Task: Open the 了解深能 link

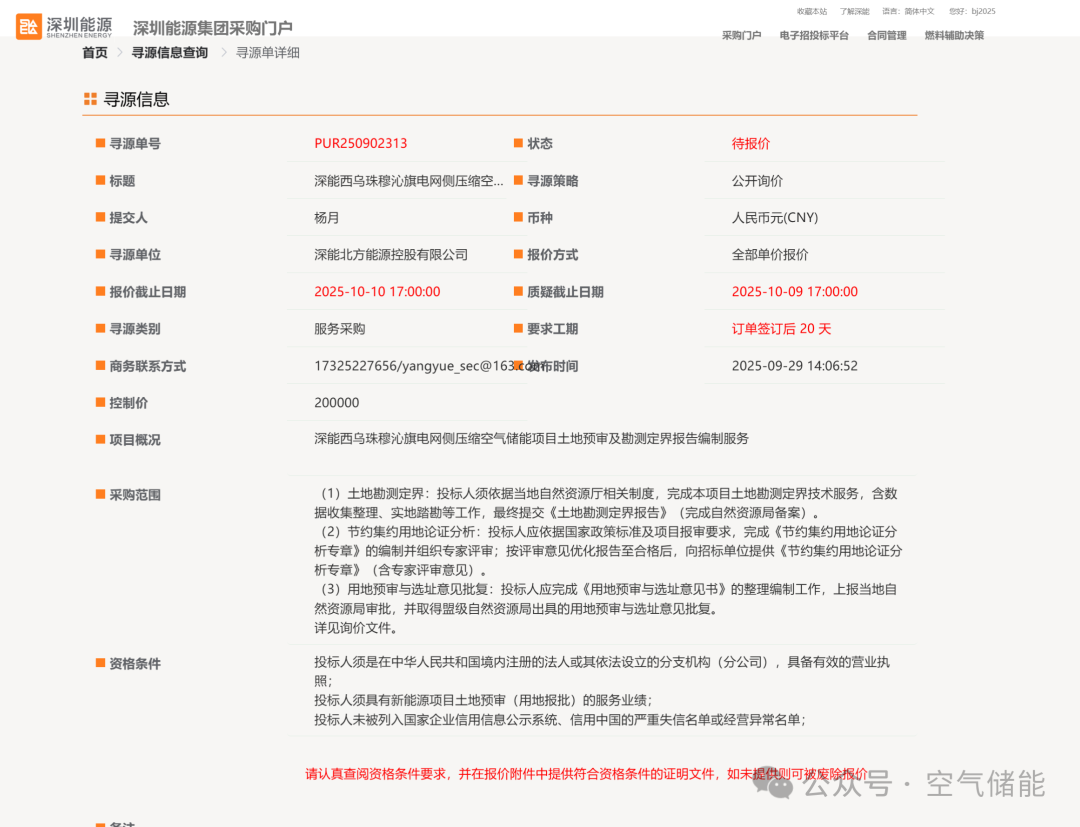Action: tap(854, 12)
